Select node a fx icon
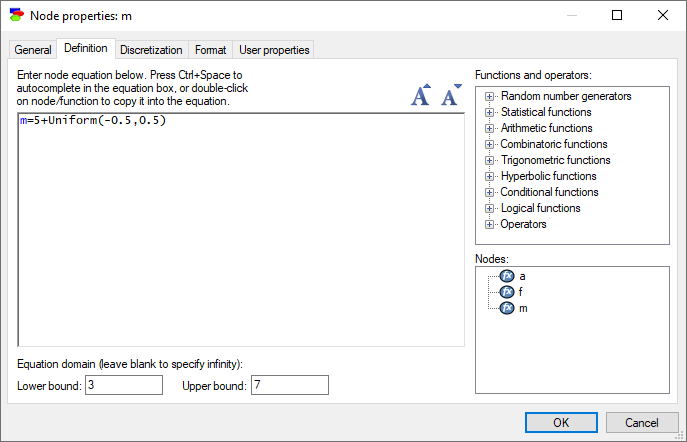The height and width of the screenshot is (442, 687). pos(507,276)
